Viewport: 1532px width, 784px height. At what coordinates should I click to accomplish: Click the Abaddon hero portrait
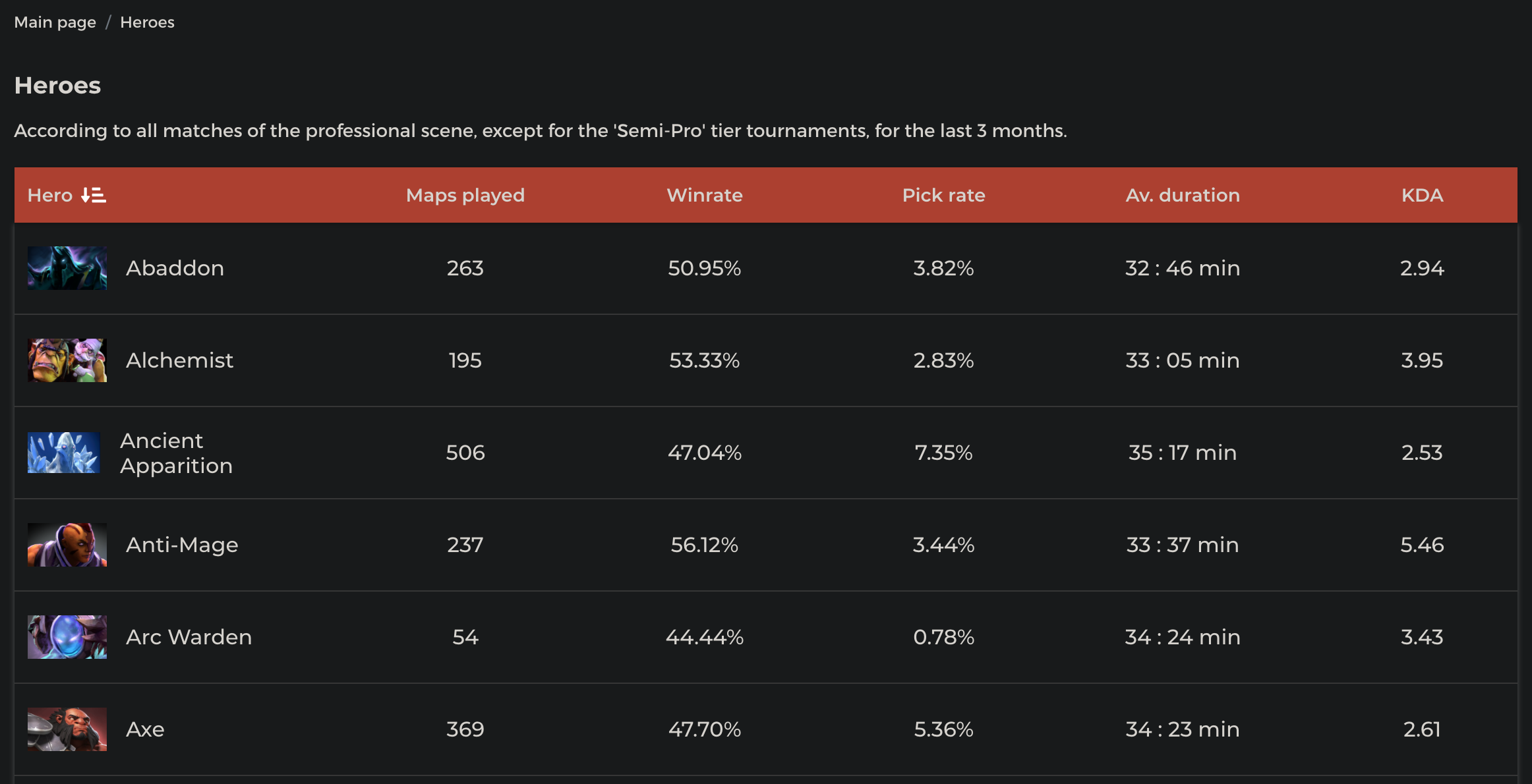(67, 268)
